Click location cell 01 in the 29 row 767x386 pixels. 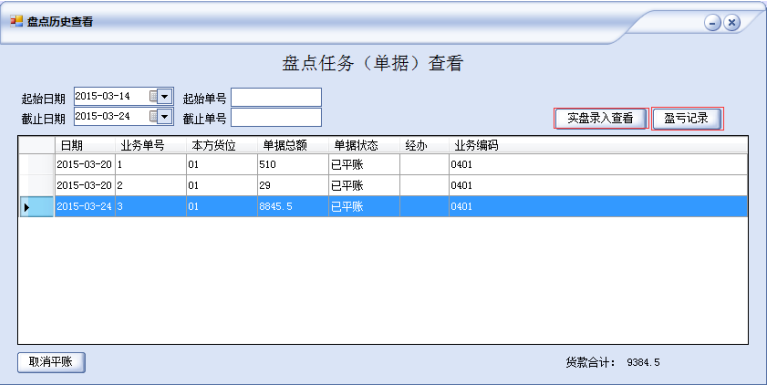(222, 185)
